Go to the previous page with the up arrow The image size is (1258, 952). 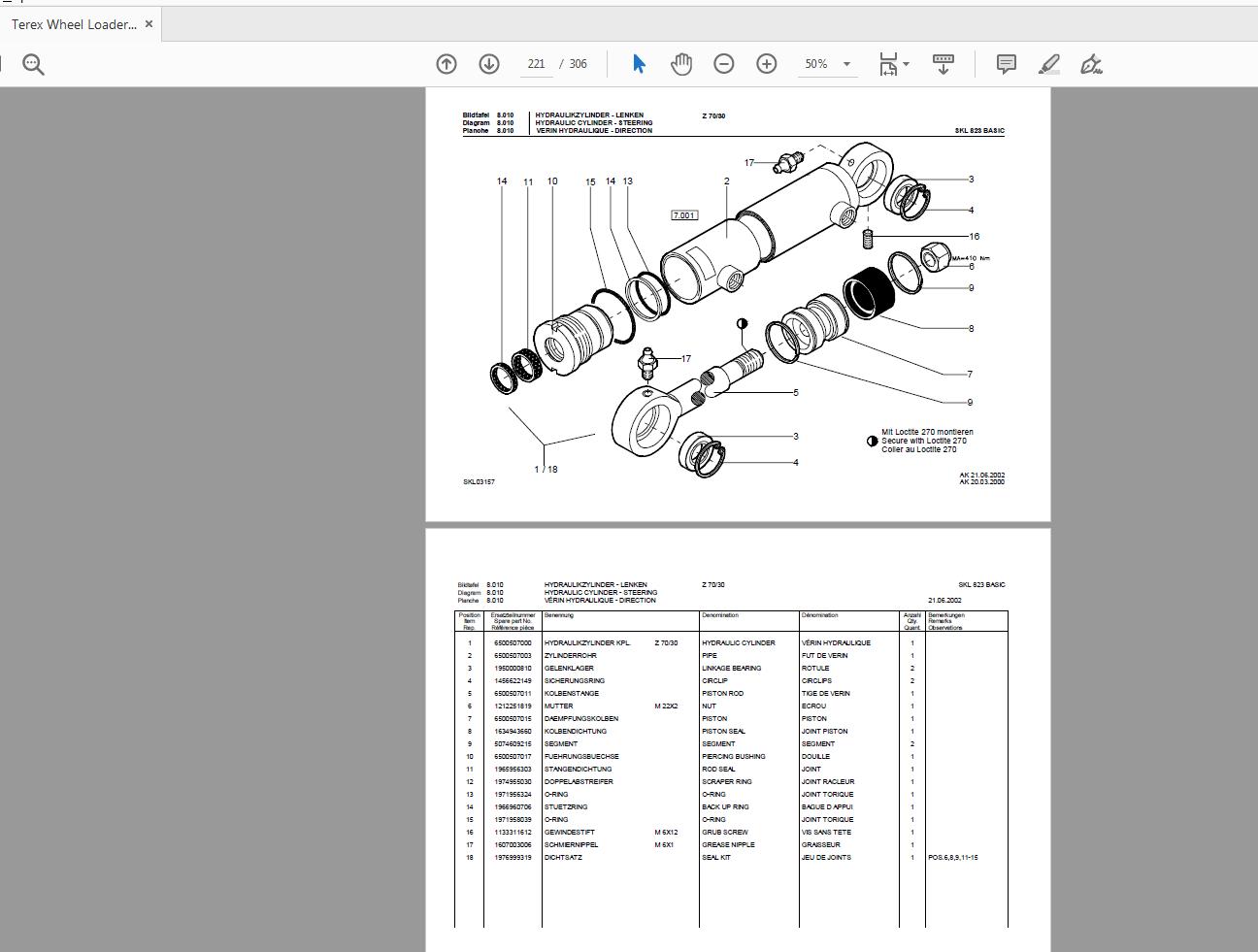coord(446,63)
